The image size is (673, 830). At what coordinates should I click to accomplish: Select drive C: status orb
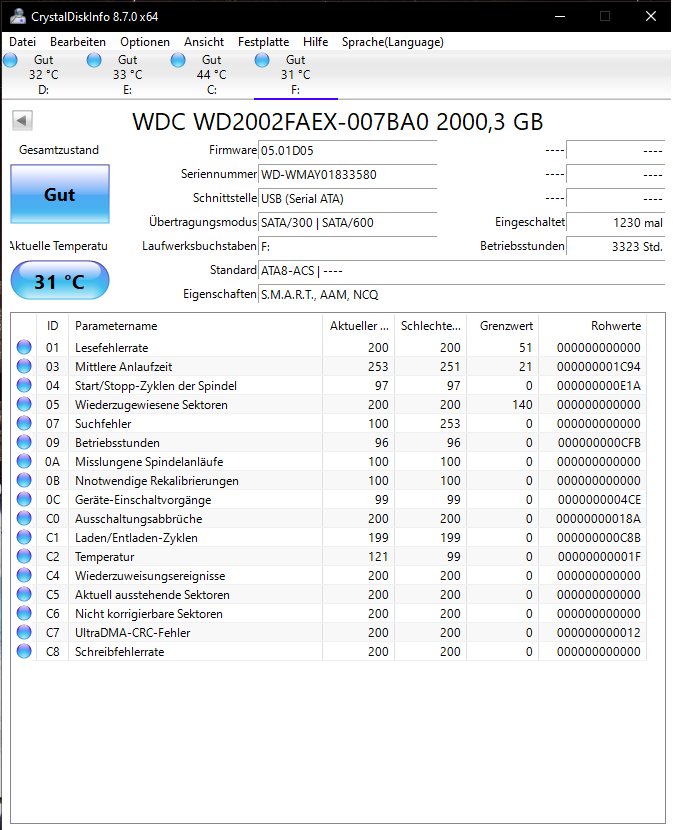(x=178, y=60)
